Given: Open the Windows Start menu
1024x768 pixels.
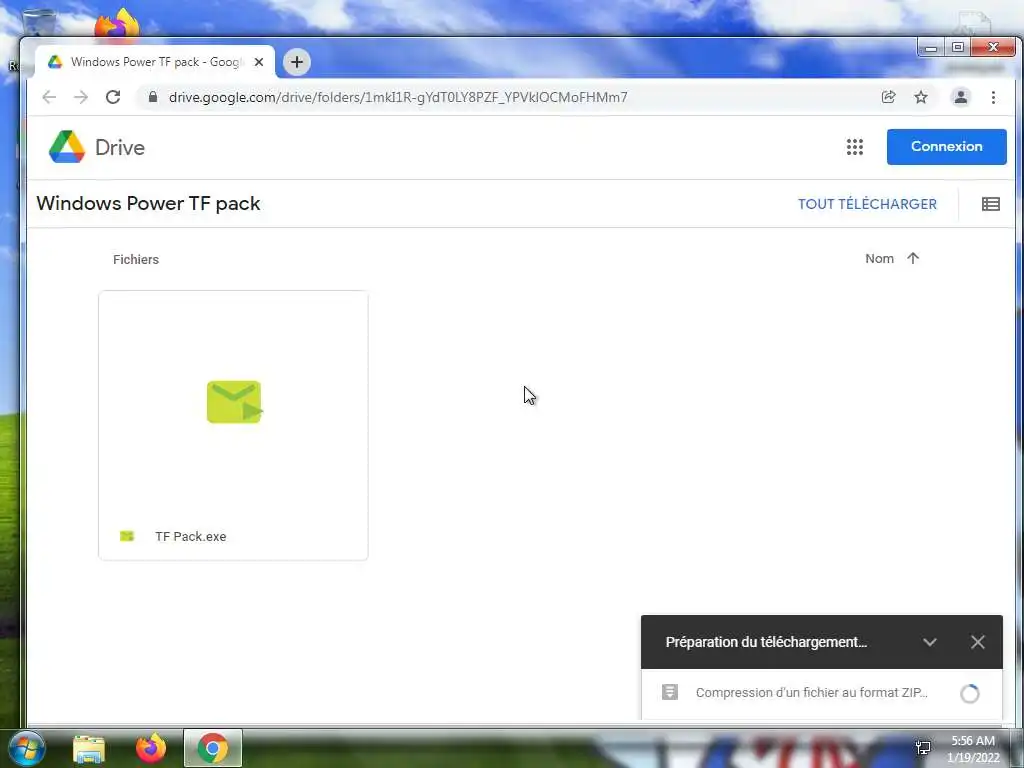Looking at the screenshot, I should coord(27,748).
